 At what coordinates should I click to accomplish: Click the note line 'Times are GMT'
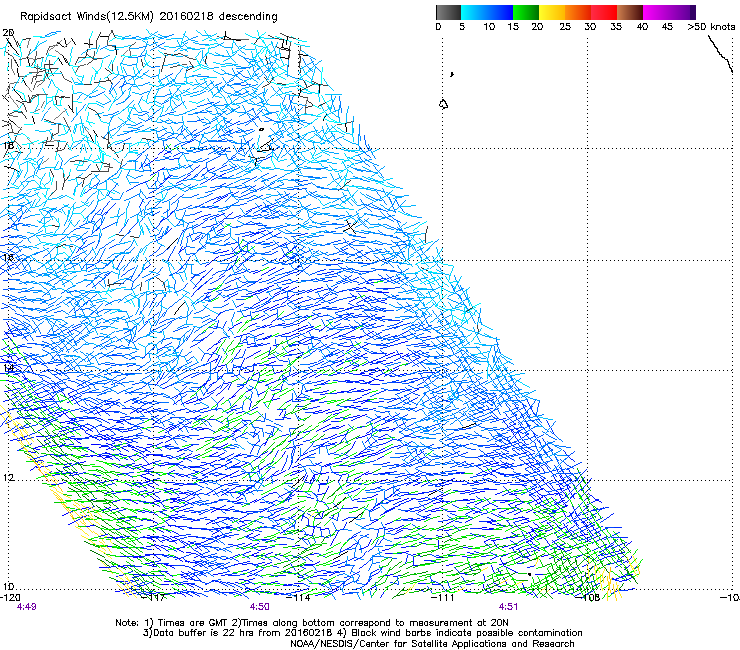tap(193, 623)
